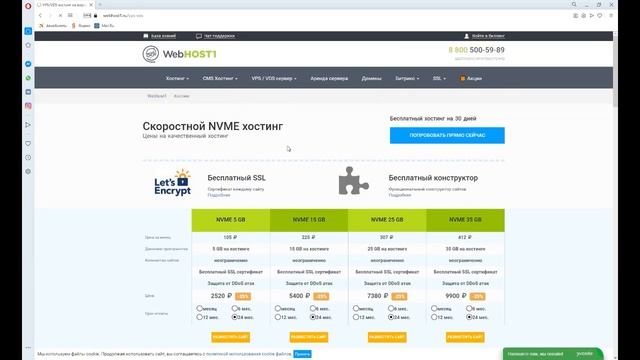Image resolution: width=640 pixels, height=360 pixels.
Task: Open Акции menu item
Action: tap(471, 78)
